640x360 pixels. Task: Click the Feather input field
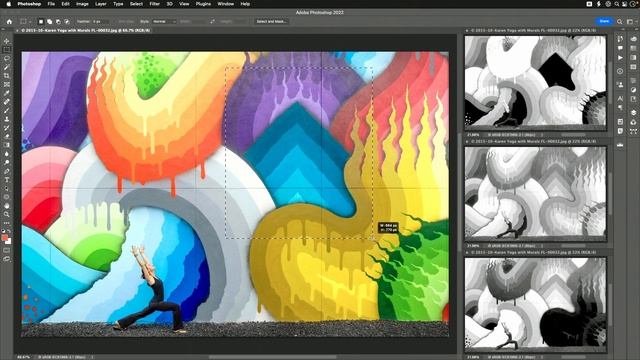point(100,21)
